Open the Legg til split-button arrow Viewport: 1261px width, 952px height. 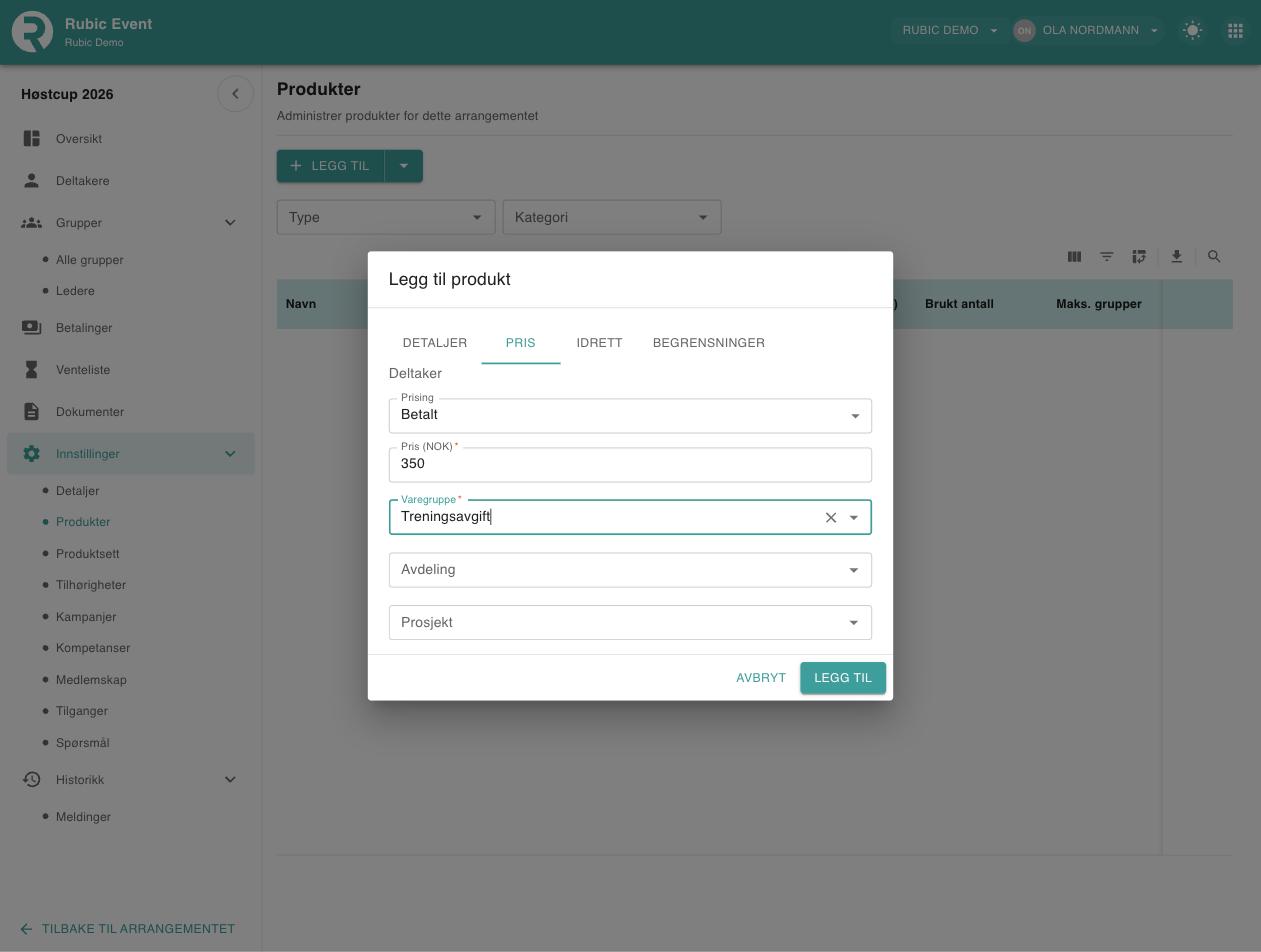404,166
